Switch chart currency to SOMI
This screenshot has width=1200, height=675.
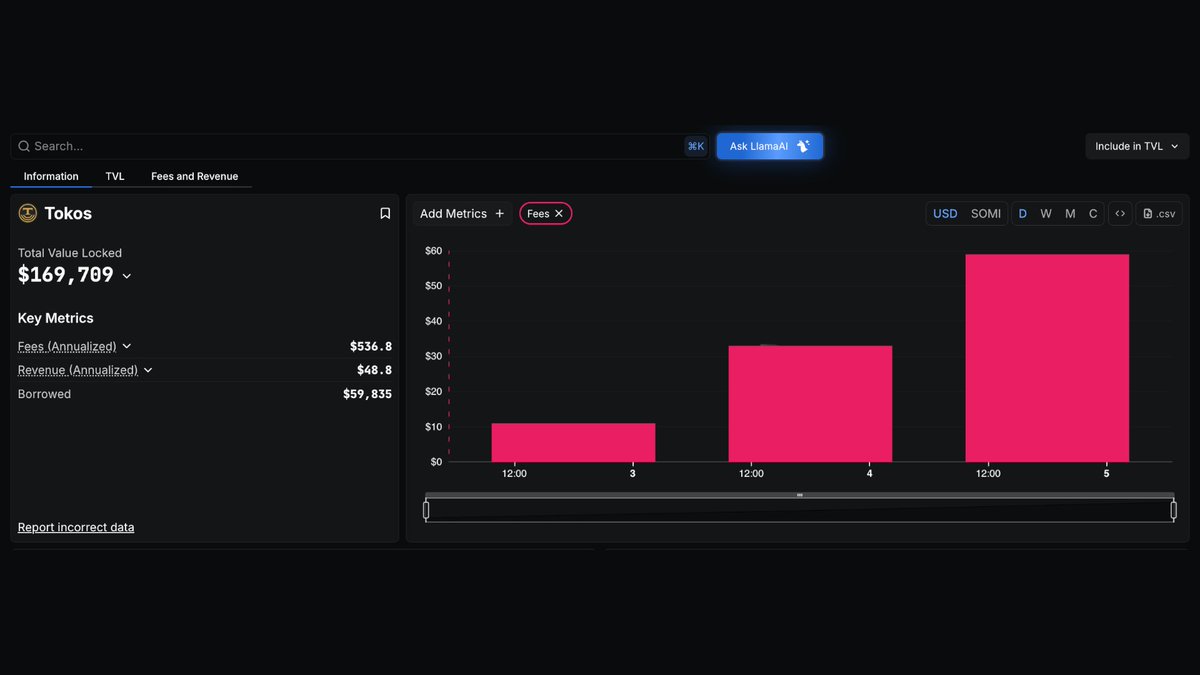point(986,213)
